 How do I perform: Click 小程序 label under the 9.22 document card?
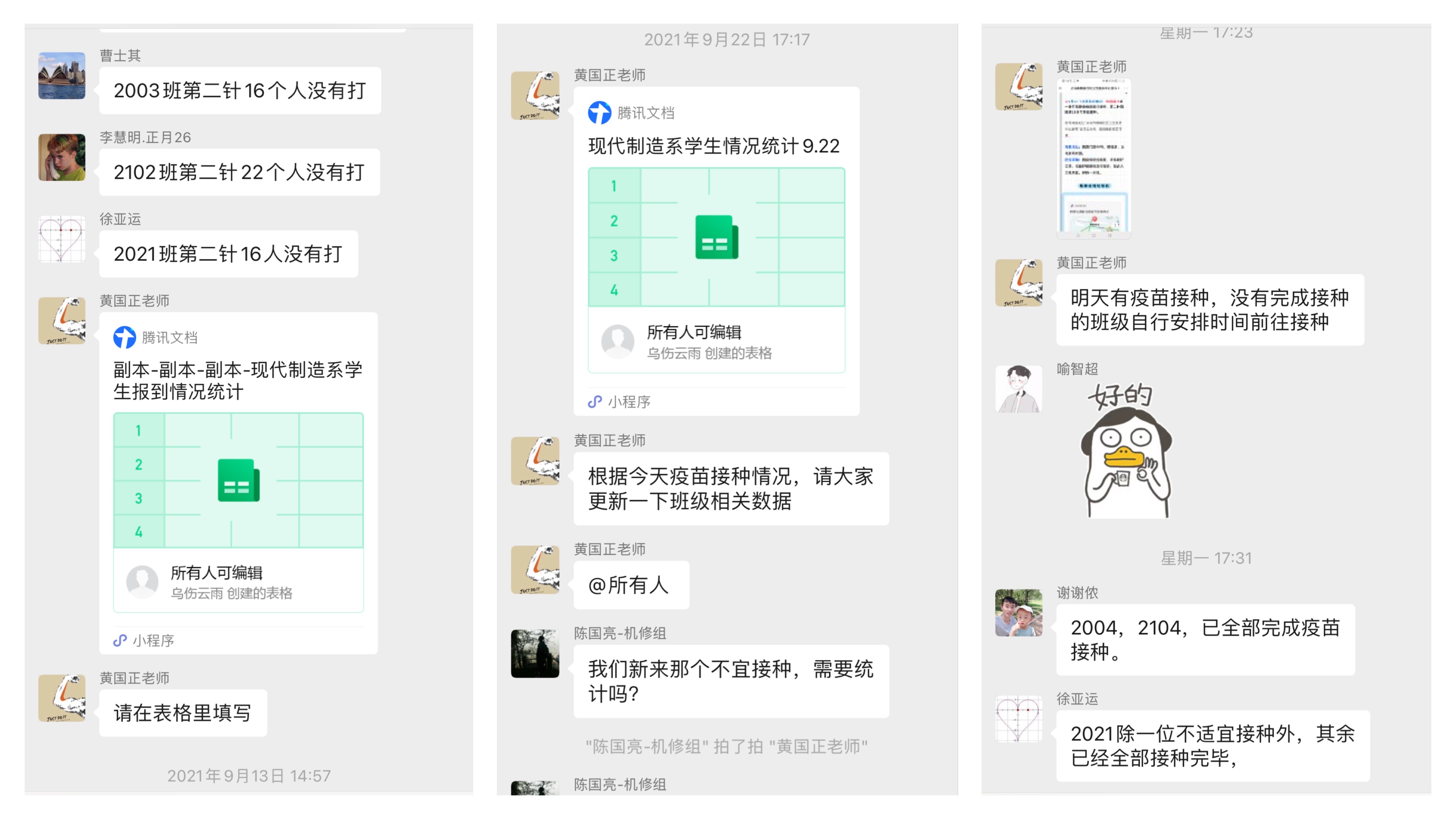629,401
